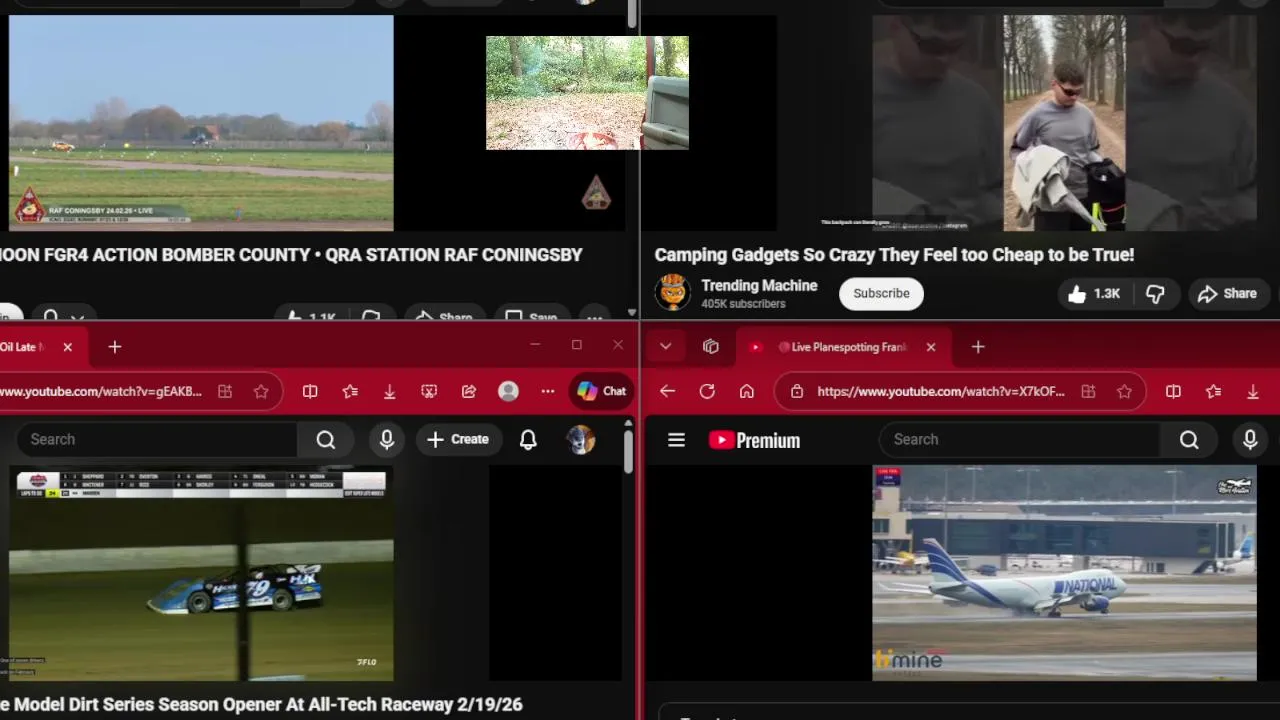Like the Camping Gadgets video
The image size is (1280, 720).
click(1094, 293)
